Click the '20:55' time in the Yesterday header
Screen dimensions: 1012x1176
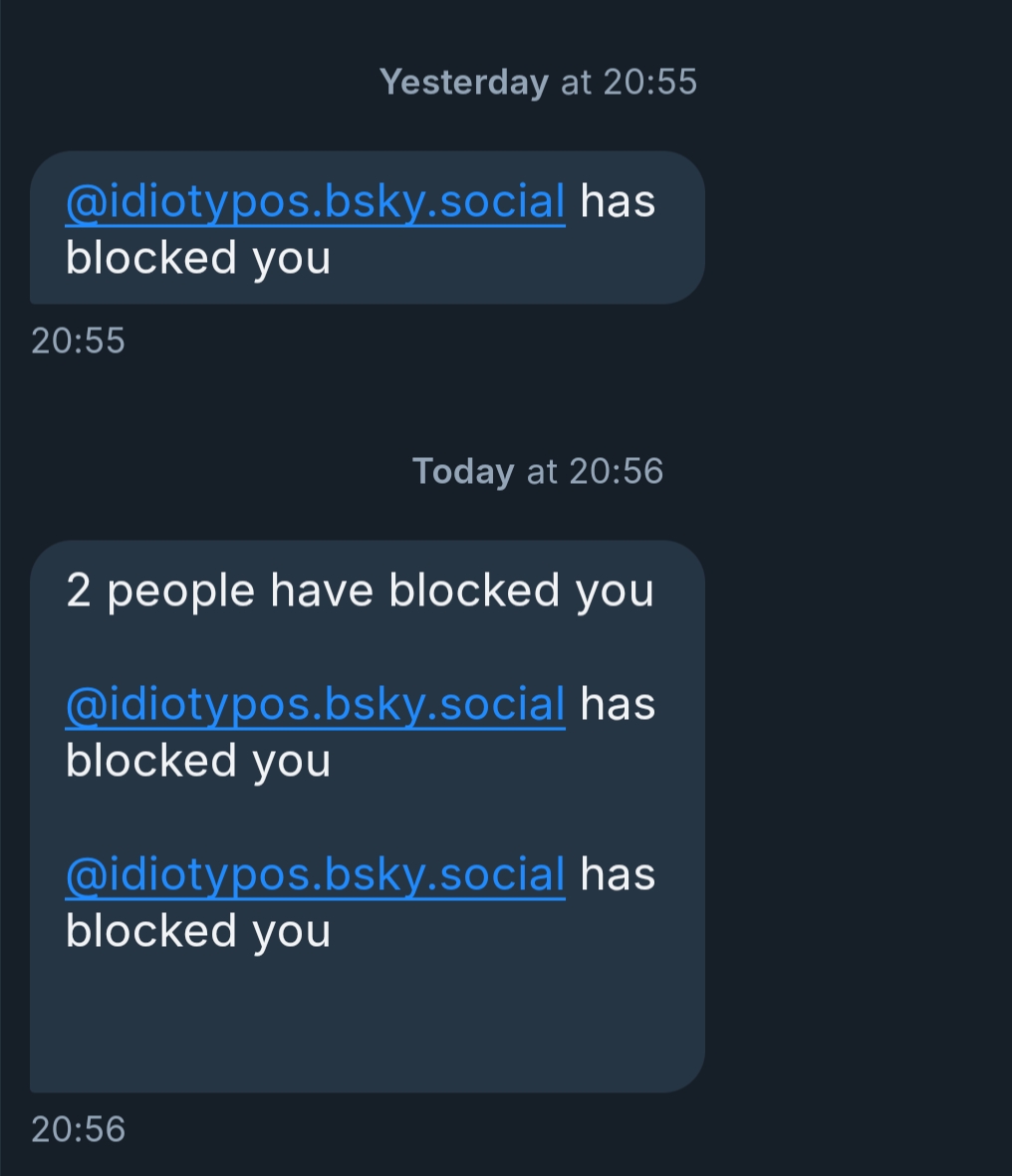(x=650, y=82)
